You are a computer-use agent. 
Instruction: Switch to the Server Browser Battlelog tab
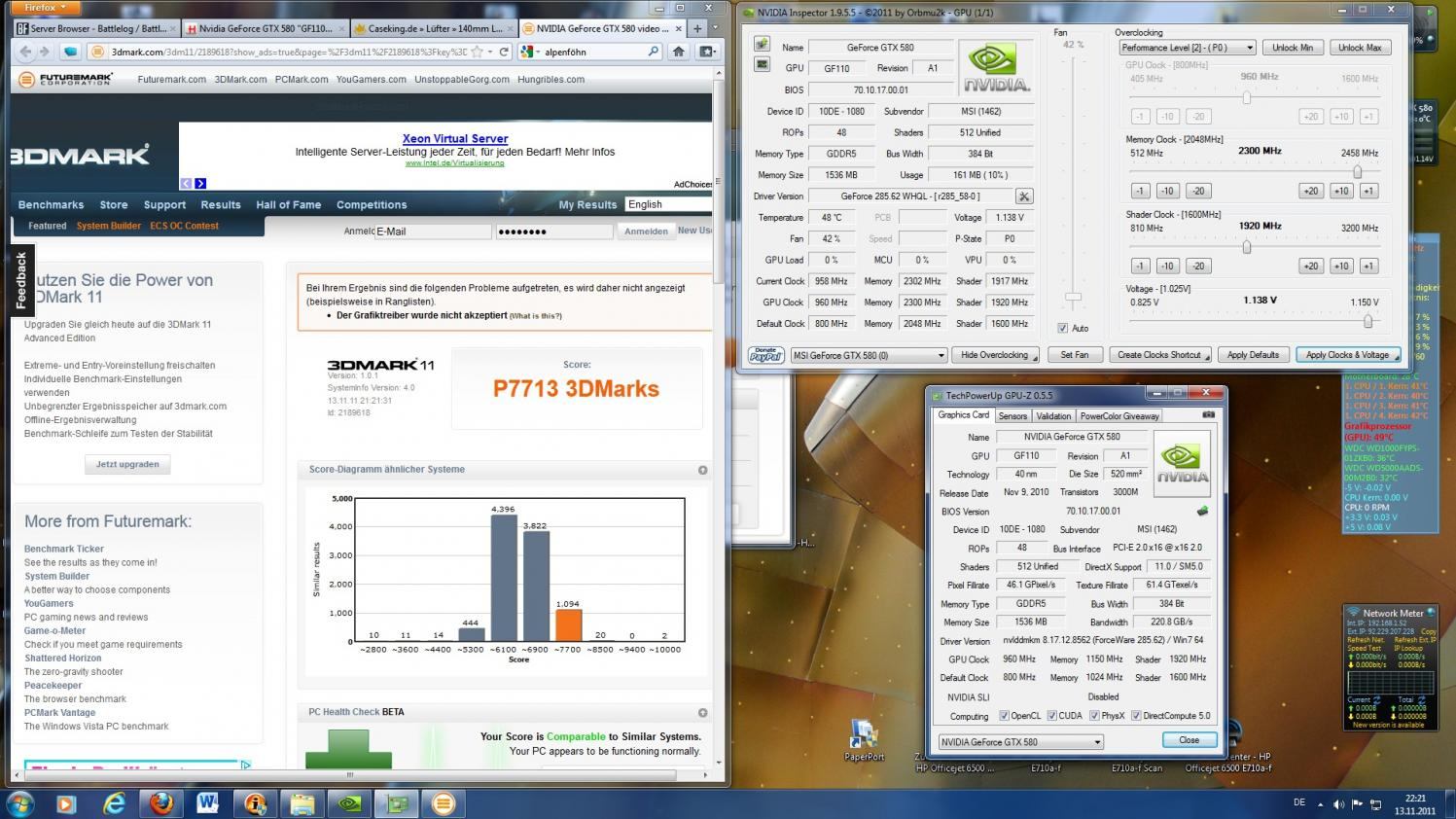tap(96, 28)
